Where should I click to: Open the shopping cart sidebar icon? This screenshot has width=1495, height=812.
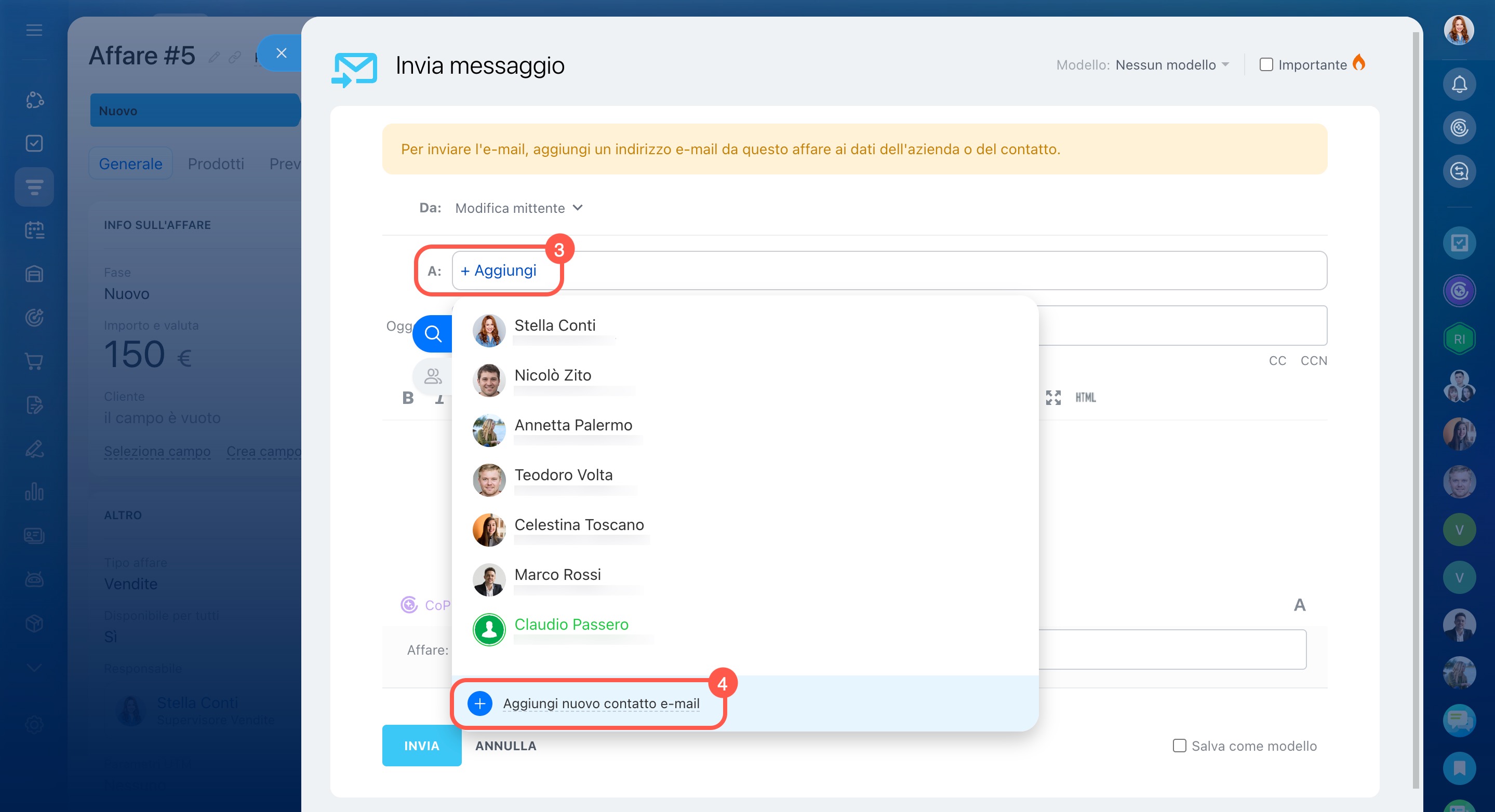[34, 361]
